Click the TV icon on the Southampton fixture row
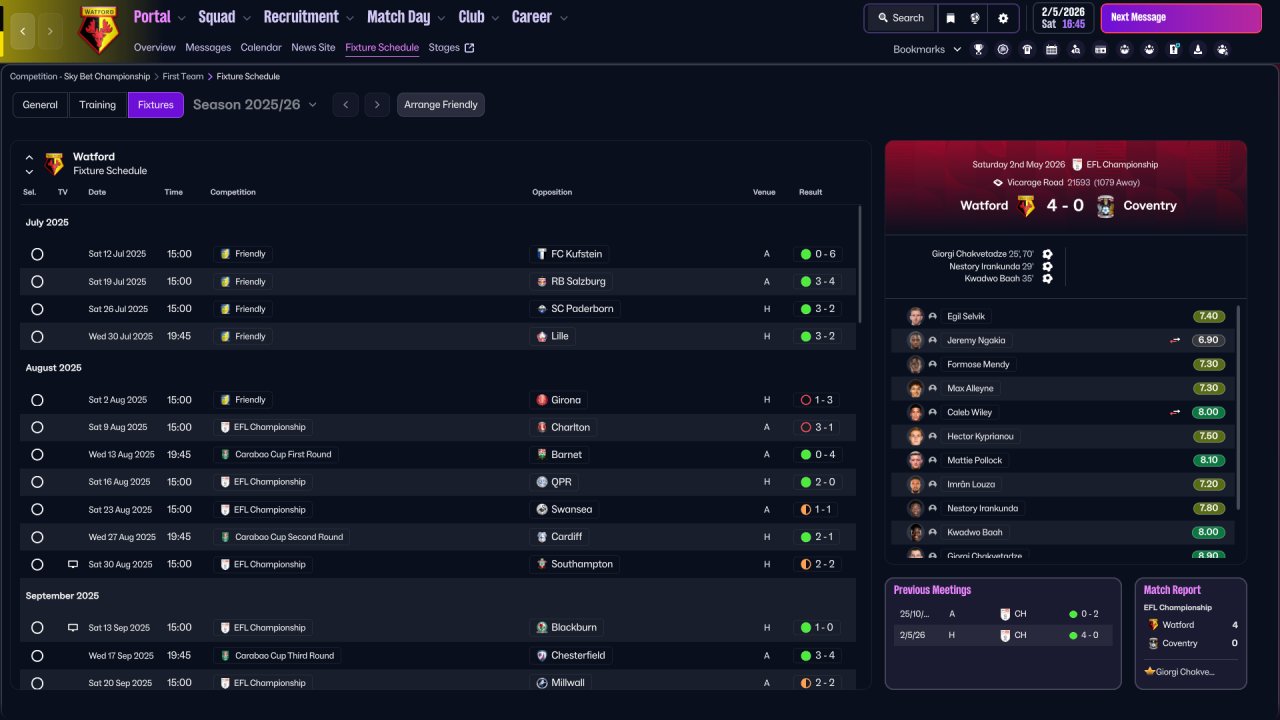The width and height of the screenshot is (1280, 720). pos(73,564)
